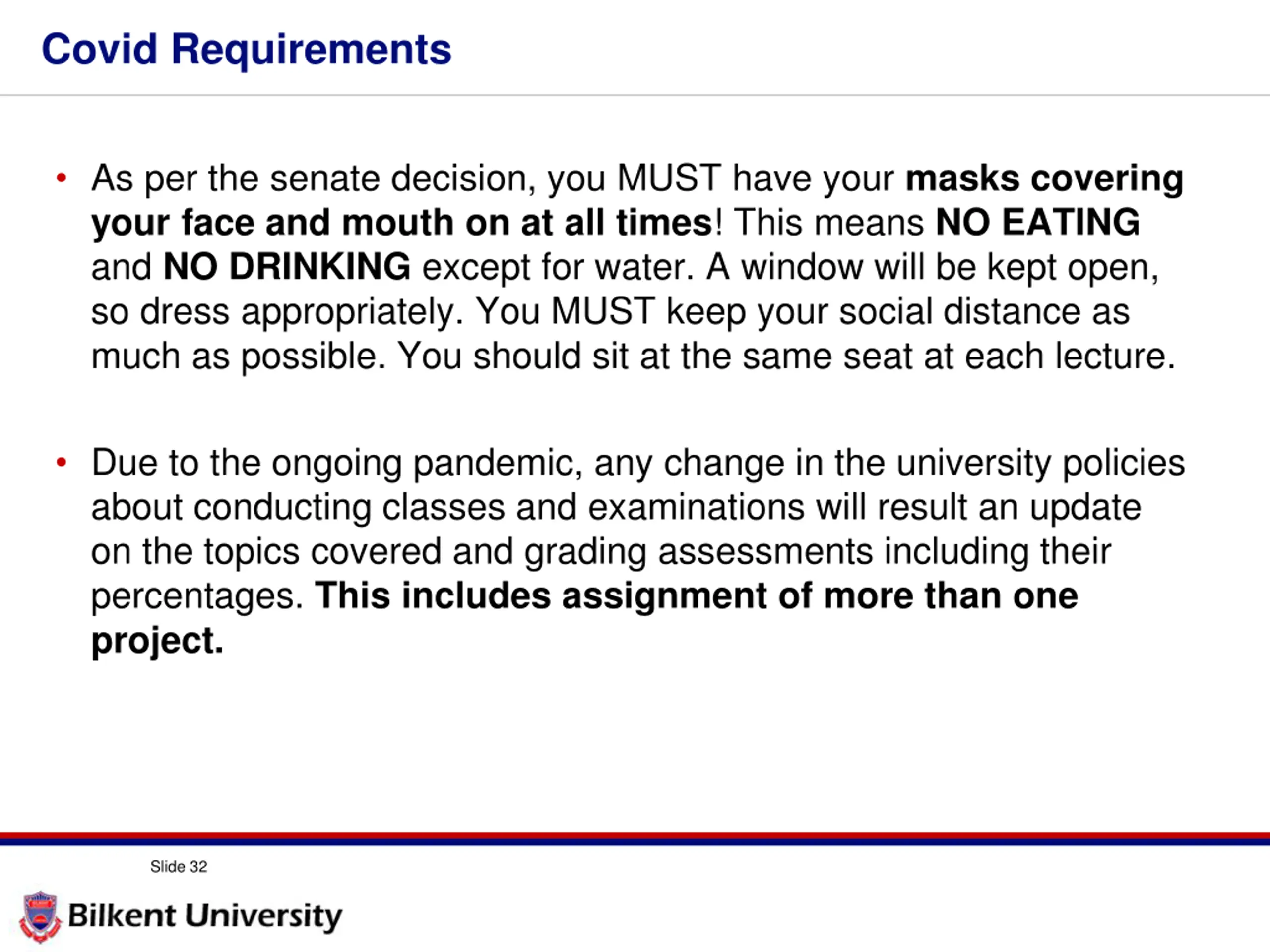
Task: Click the bold "NO EATING" text
Action: point(1037,222)
